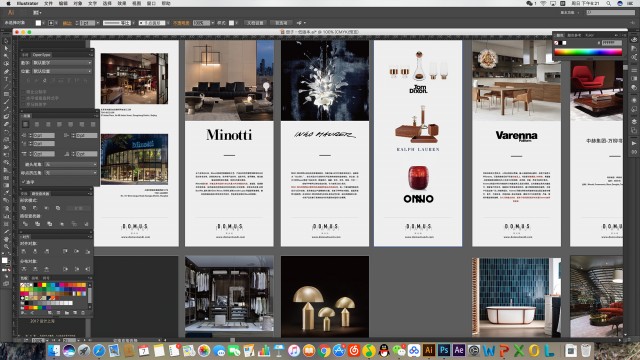Select the Eyedropper tool
The height and width of the screenshot is (360, 640).
[6, 193]
